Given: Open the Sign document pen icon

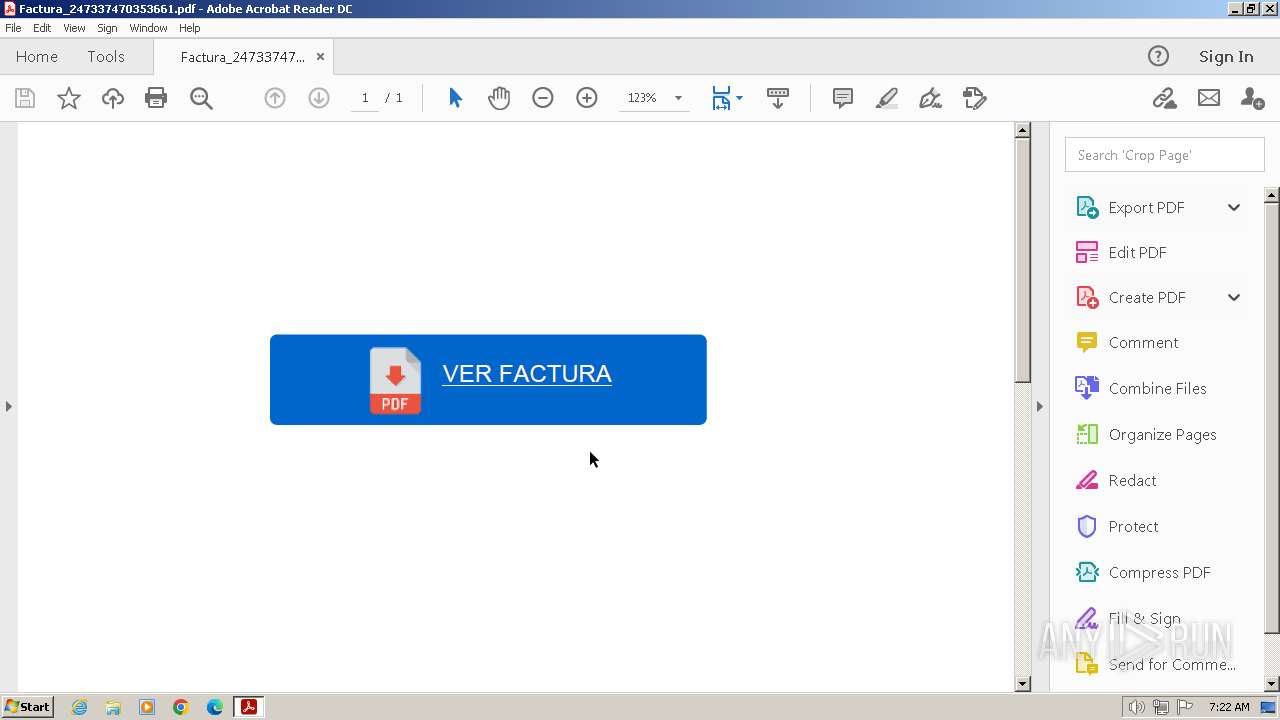Looking at the screenshot, I should [x=930, y=98].
